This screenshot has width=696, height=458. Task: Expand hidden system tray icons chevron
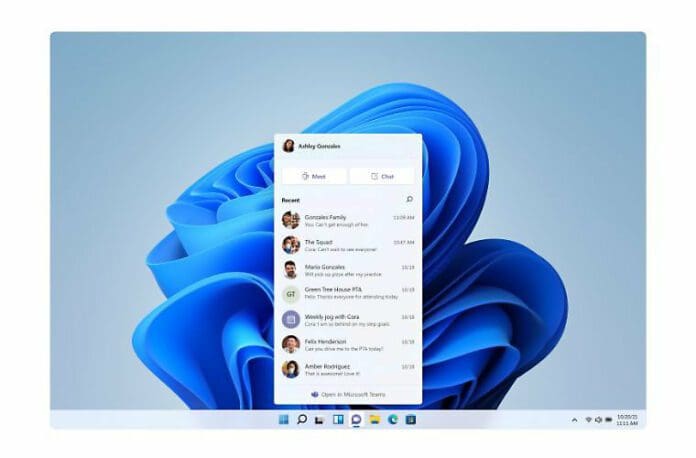[x=574, y=420]
